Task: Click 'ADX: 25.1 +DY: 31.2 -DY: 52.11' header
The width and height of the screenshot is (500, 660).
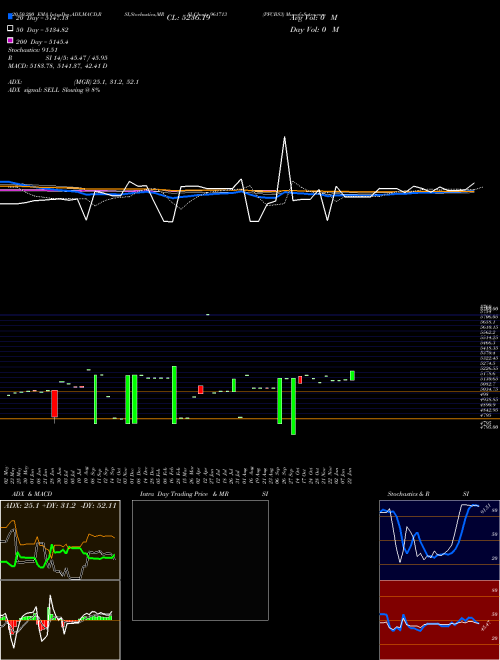Action: click(60, 506)
